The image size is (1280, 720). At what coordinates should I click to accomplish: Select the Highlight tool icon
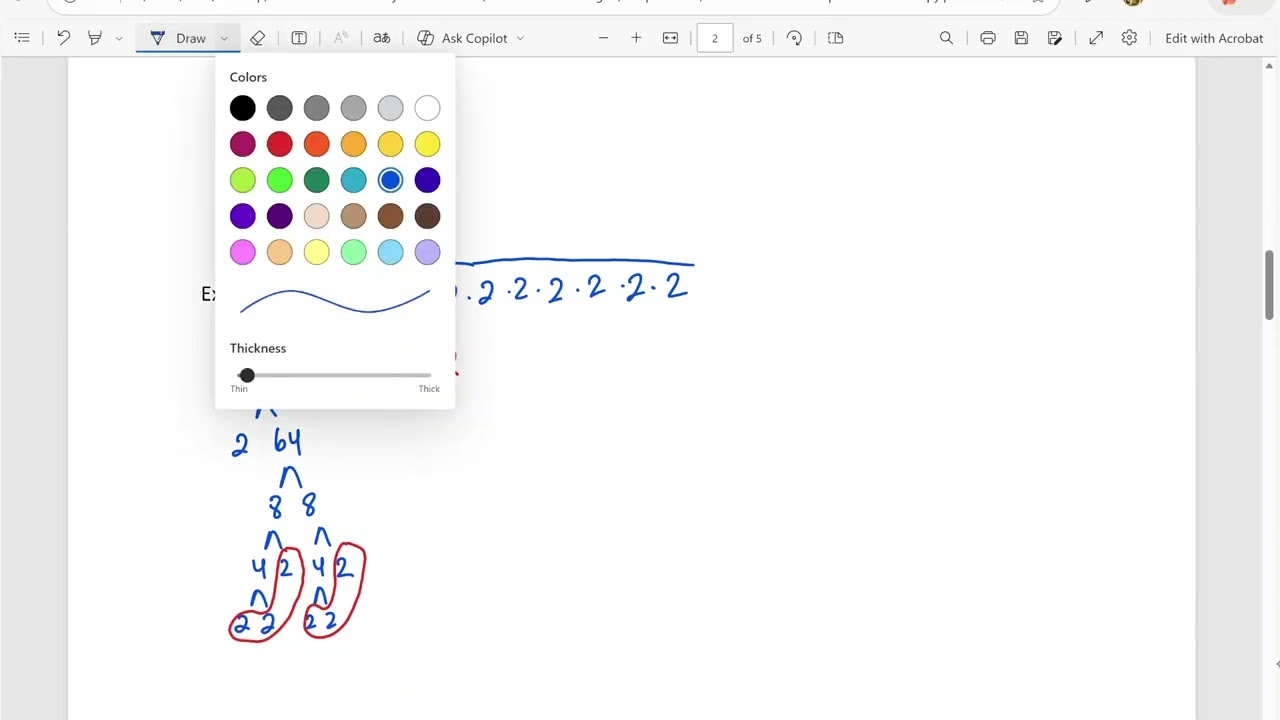pos(95,38)
